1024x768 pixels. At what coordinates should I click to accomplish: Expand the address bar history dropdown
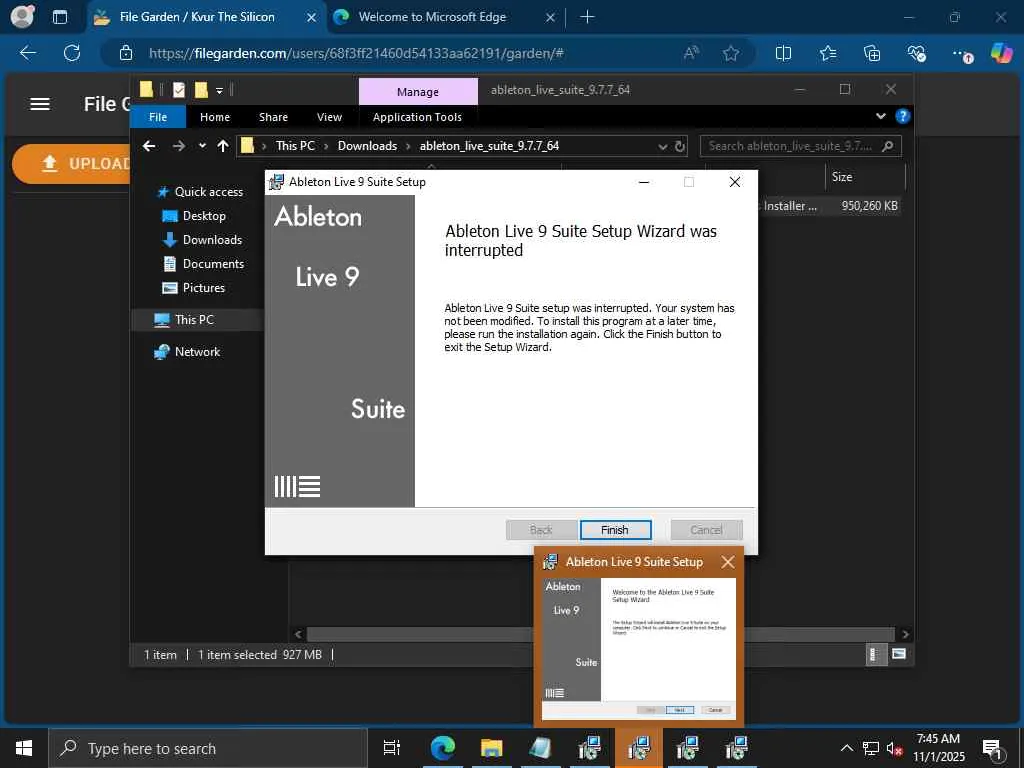click(x=662, y=146)
